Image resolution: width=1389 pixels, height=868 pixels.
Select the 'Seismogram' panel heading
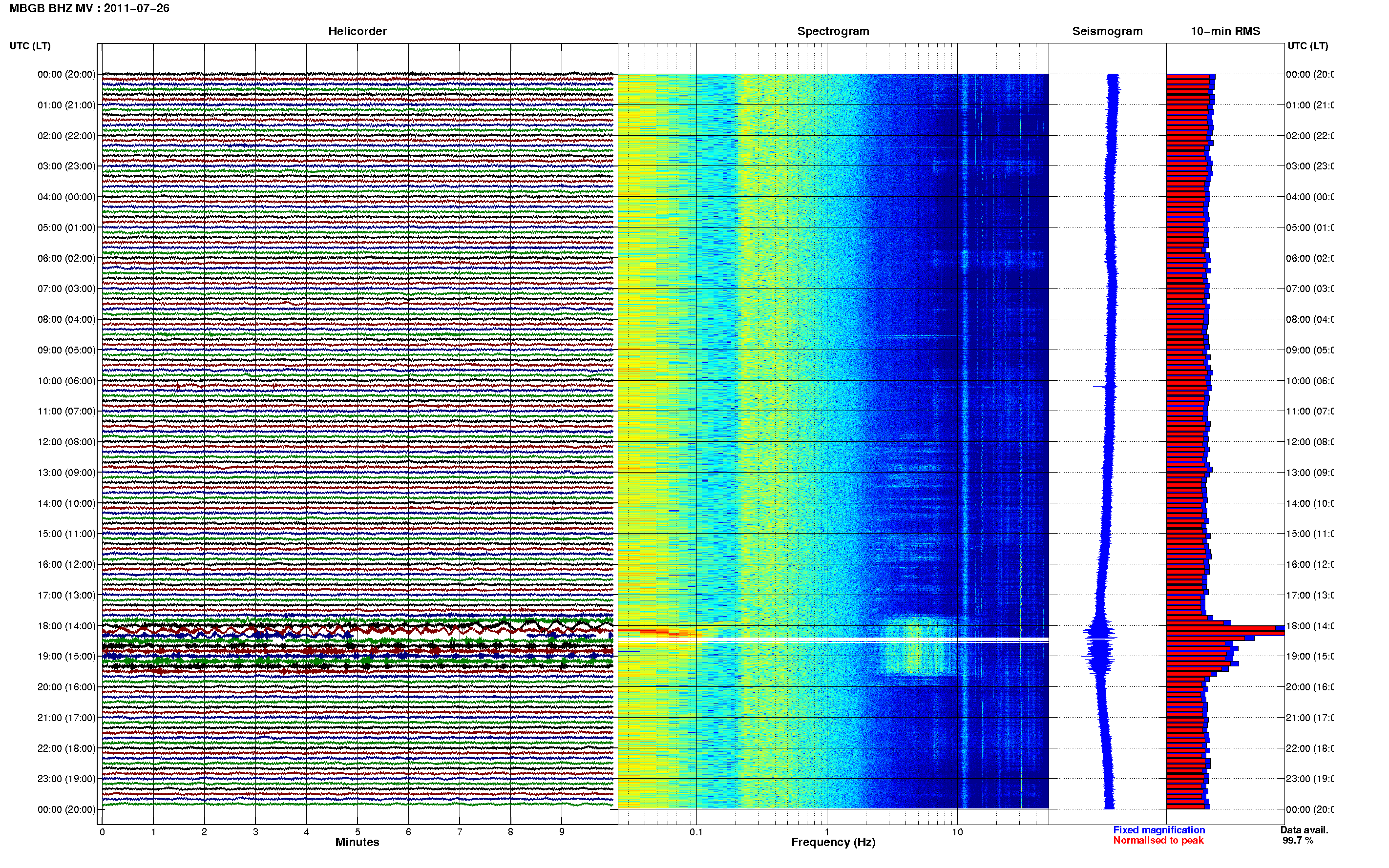click(x=1107, y=31)
